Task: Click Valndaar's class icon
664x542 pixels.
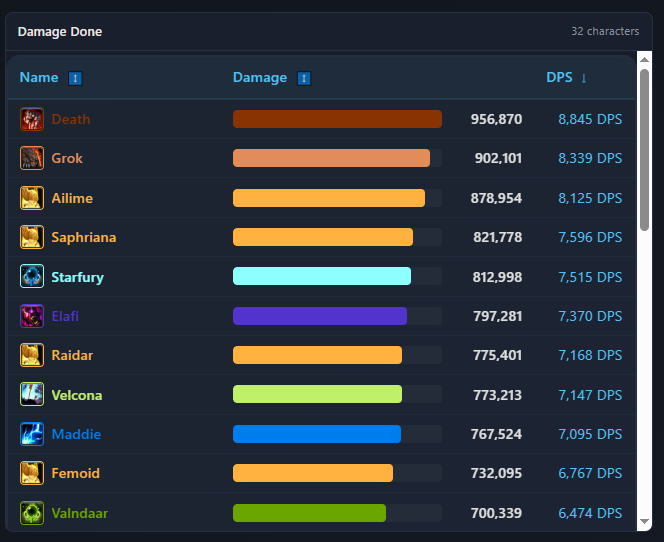Action: tap(32, 513)
